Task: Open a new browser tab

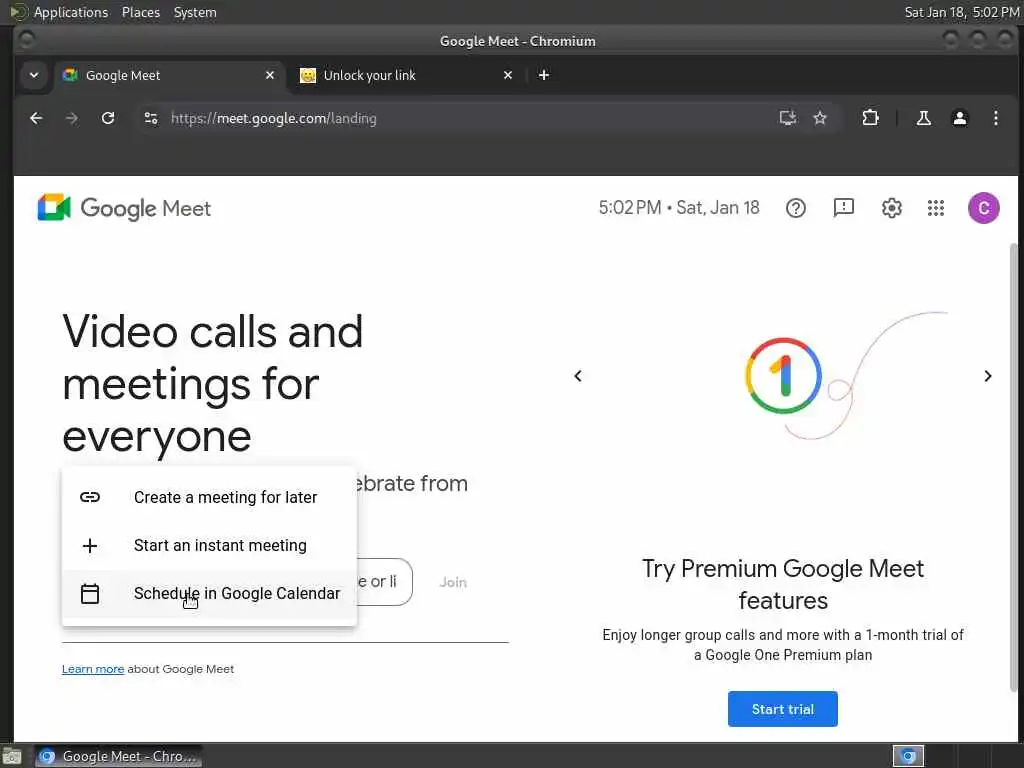Action: (544, 75)
